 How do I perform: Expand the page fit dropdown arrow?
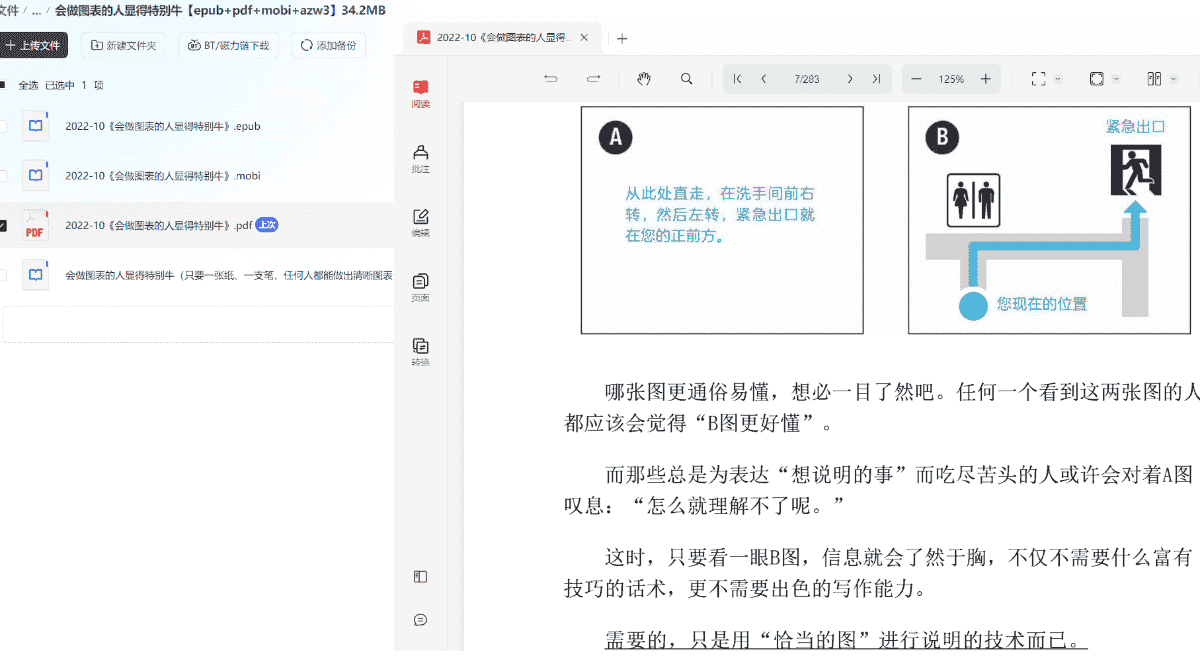1116,79
